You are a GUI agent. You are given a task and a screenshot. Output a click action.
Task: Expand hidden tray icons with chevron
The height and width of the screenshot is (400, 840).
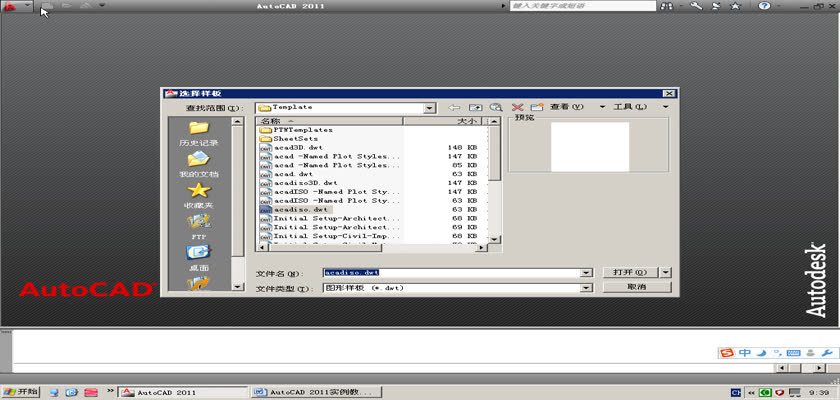[x=752, y=393]
